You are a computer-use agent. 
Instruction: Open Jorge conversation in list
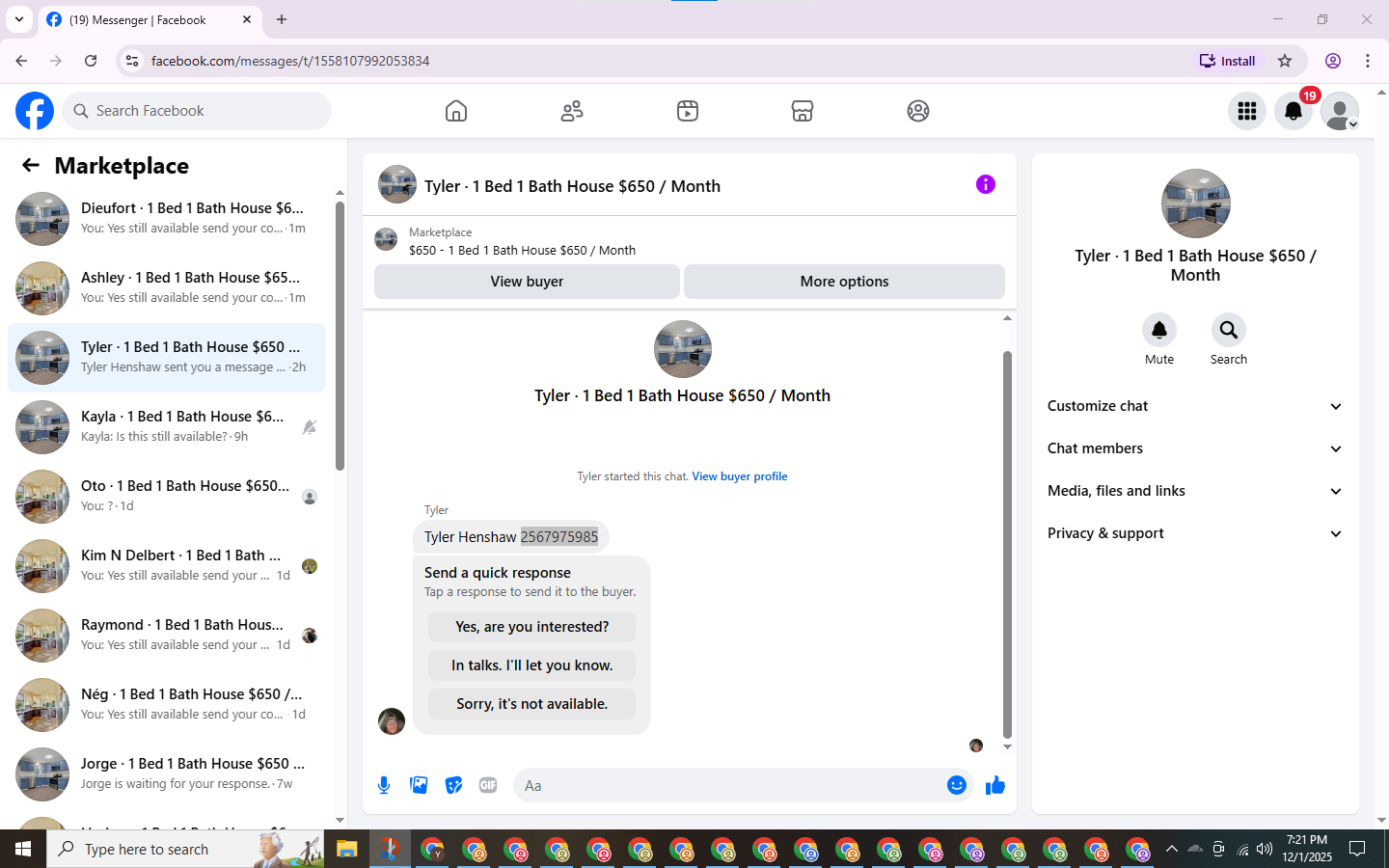click(166, 774)
